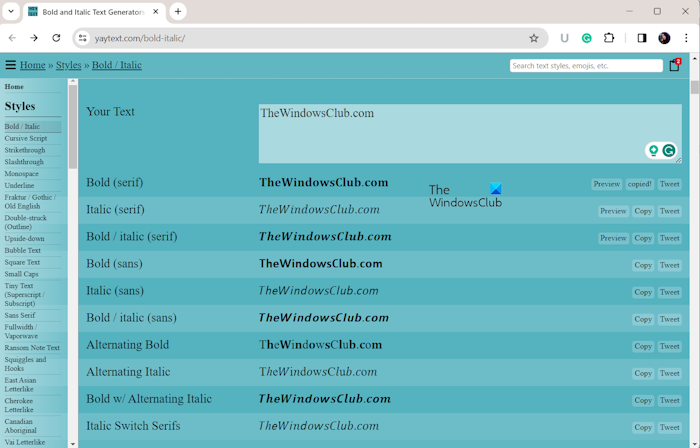Click the page vertical scrollbar thumb
The width and height of the screenshot is (700, 448).
694,87
